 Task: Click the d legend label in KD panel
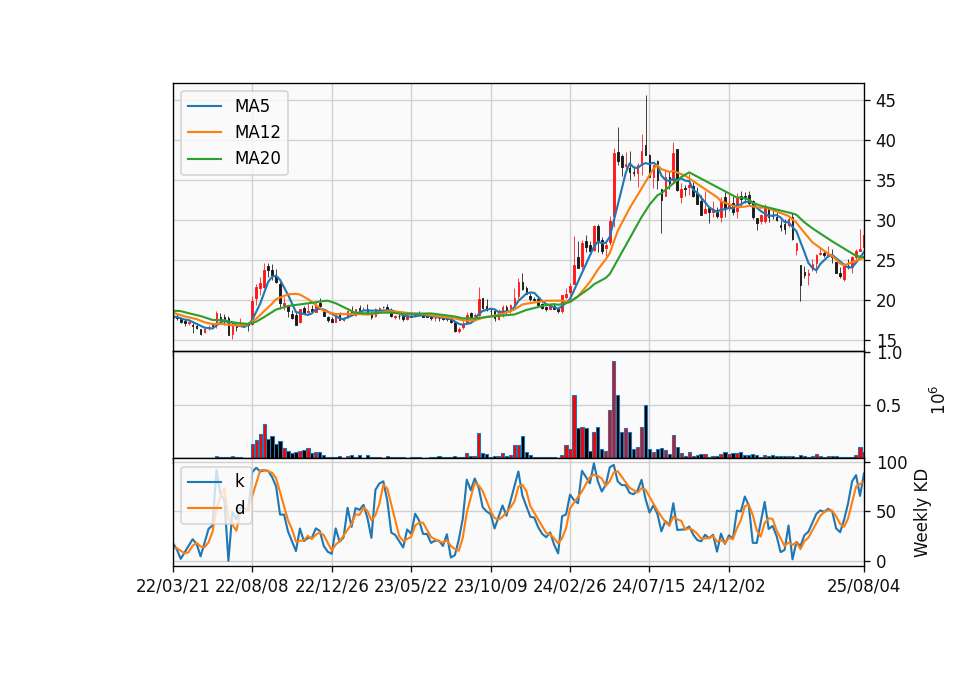pos(240,508)
